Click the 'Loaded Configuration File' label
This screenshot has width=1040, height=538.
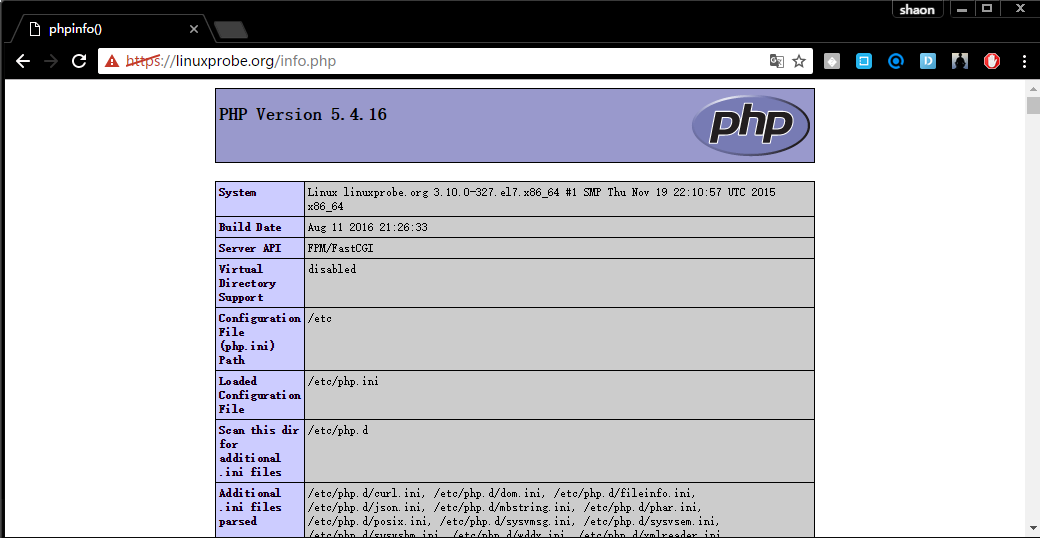(x=259, y=395)
